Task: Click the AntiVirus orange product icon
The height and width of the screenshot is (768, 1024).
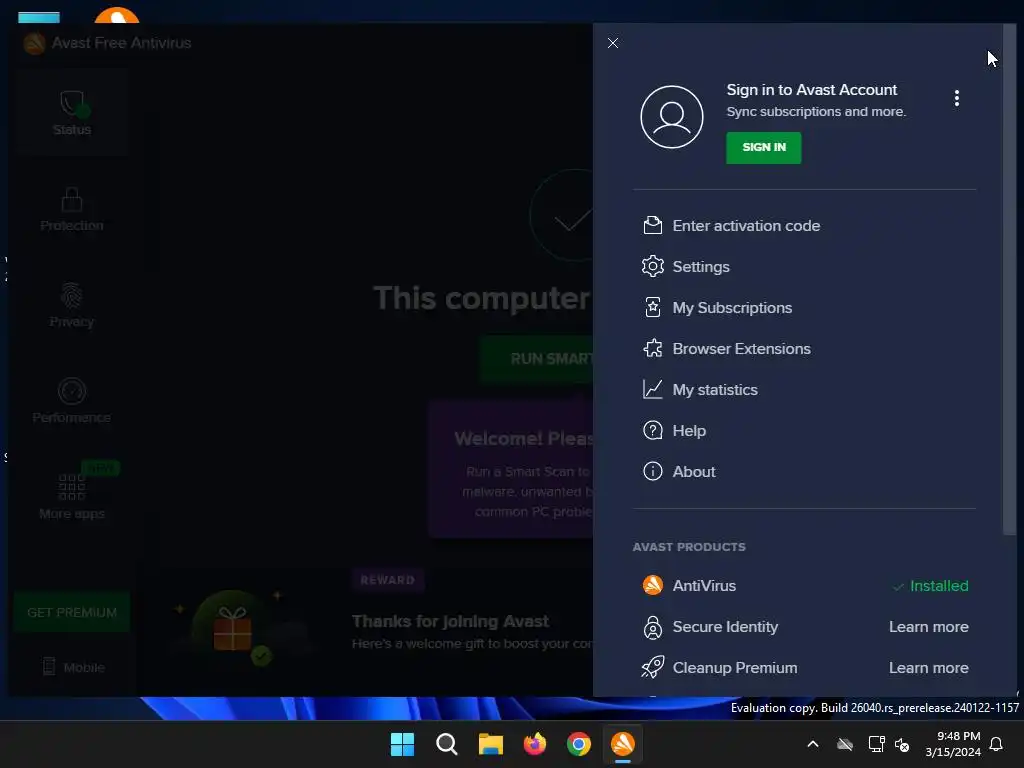Action: point(652,586)
